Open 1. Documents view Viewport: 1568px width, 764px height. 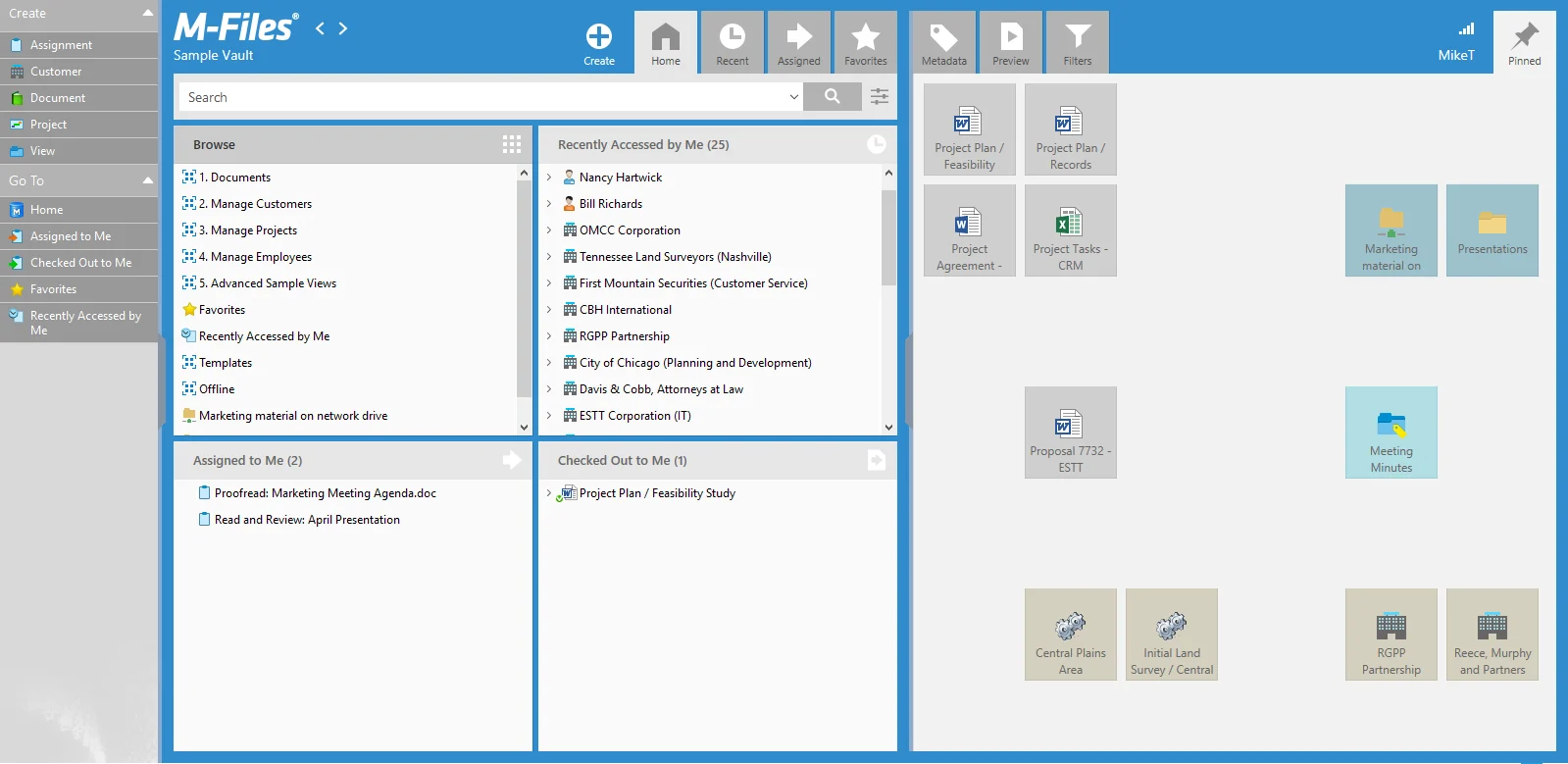(234, 178)
